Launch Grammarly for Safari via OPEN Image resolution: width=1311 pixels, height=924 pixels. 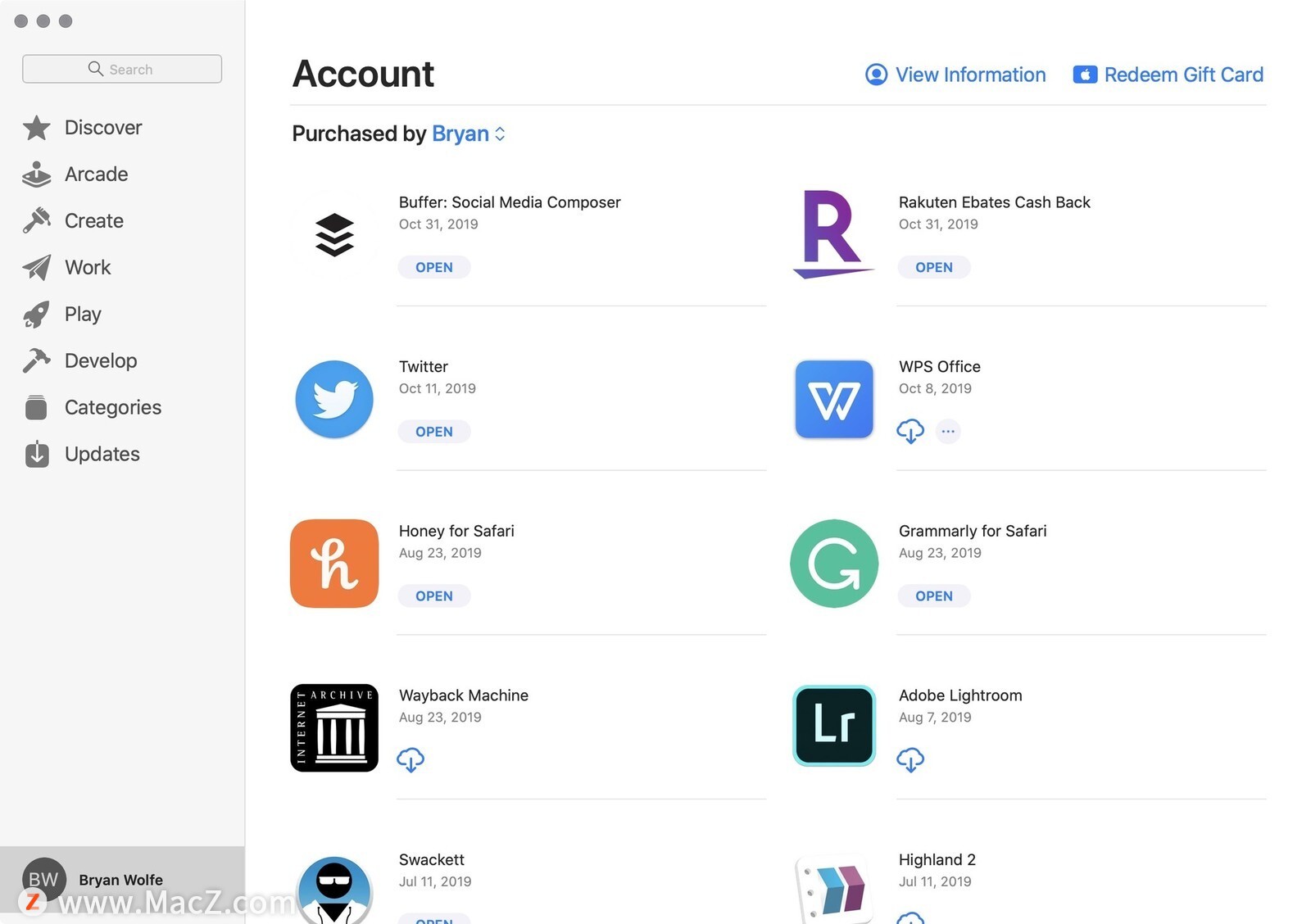pyautogui.click(x=934, y=596)
